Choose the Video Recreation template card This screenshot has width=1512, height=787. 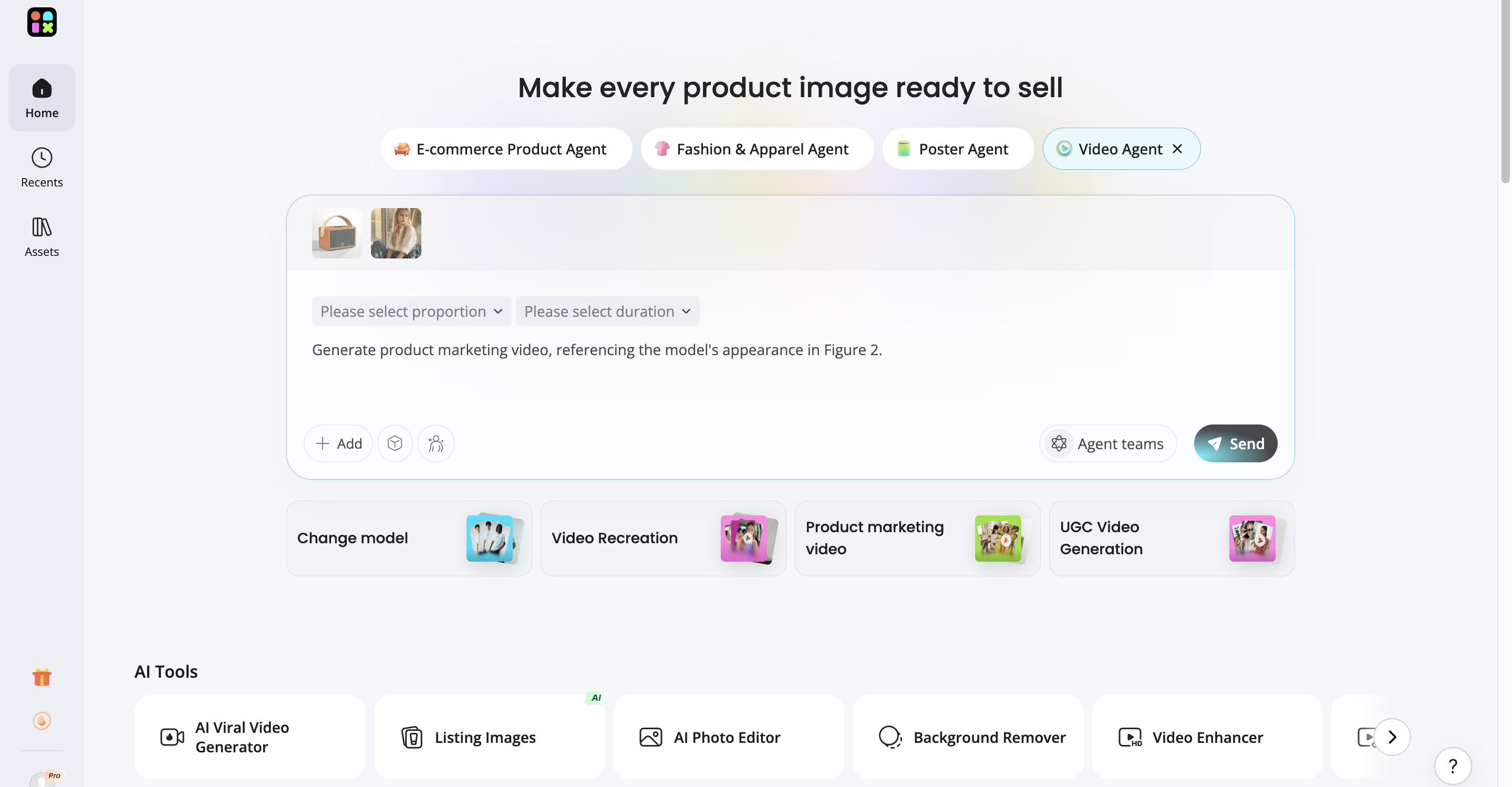click(663, 538)
